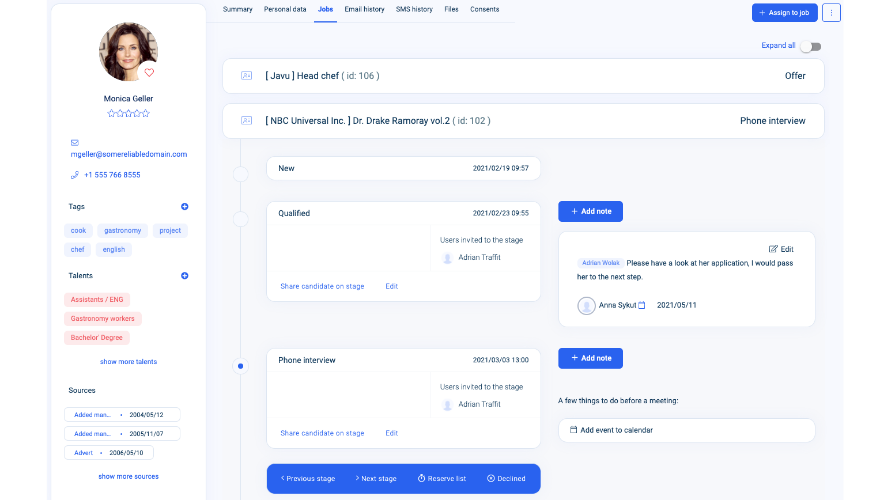Click the Gastronomy workers talent chip
The height and width of the screenshot is (500, 890).
coord(103,319)
